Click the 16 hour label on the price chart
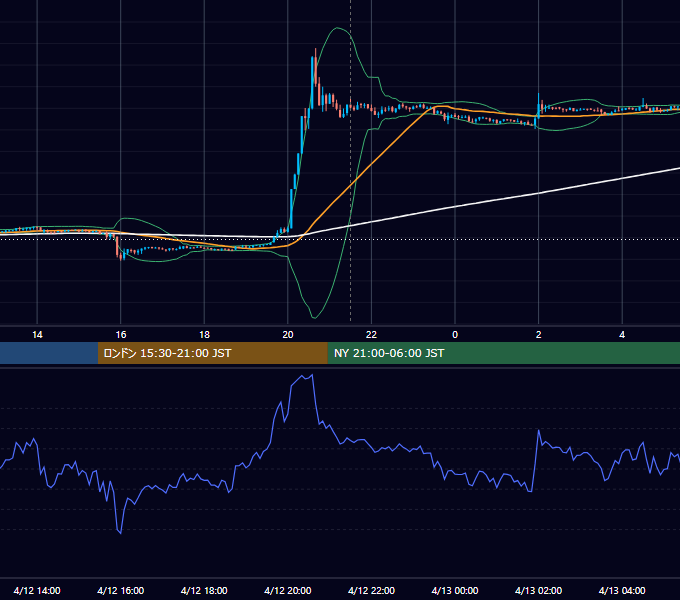This screenshot has height=600, width=680. coord(121,335)
